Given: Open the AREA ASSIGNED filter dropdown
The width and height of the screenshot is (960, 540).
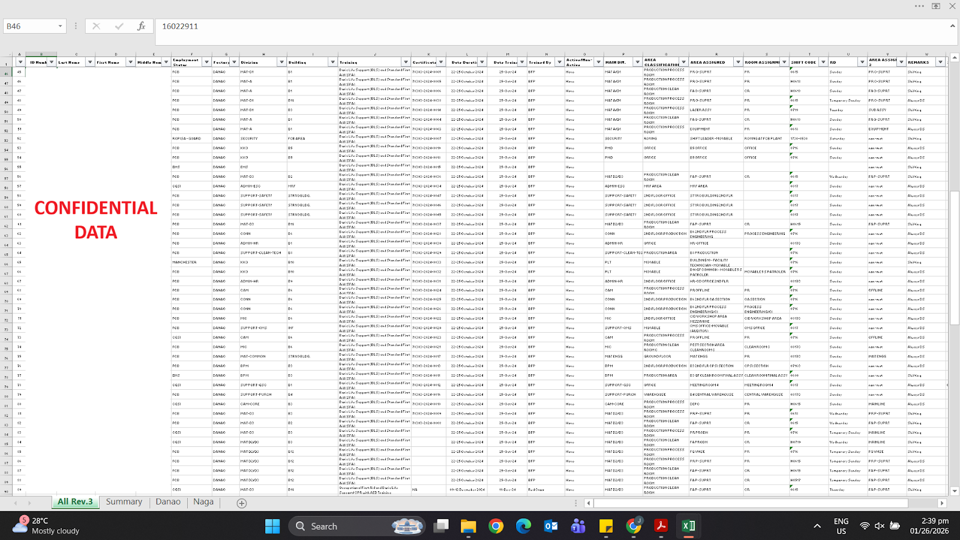Looking at the screenshot, I should point(738,62).
